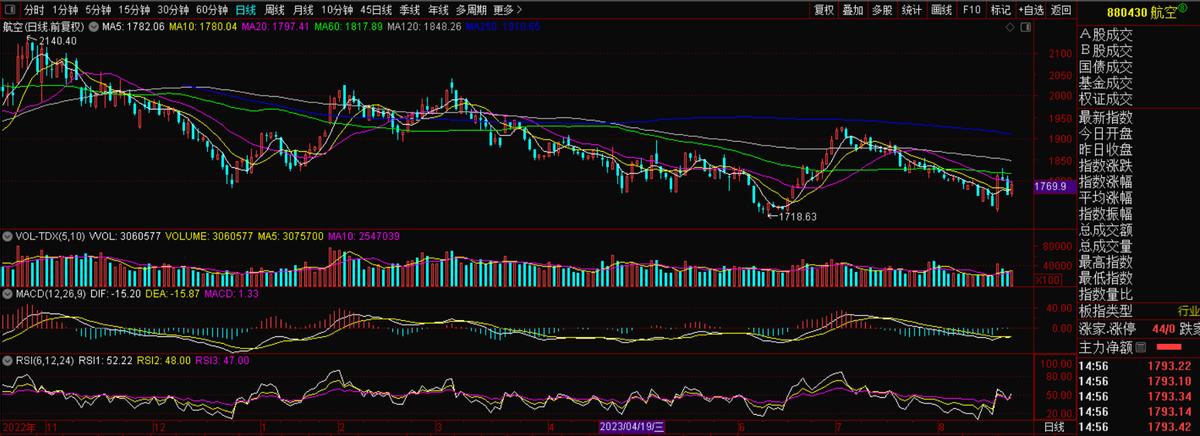The width and height of the screenshot is (1200, 436).
Task: Switch to 月线 monthly chart
Action: coord(303,9)
